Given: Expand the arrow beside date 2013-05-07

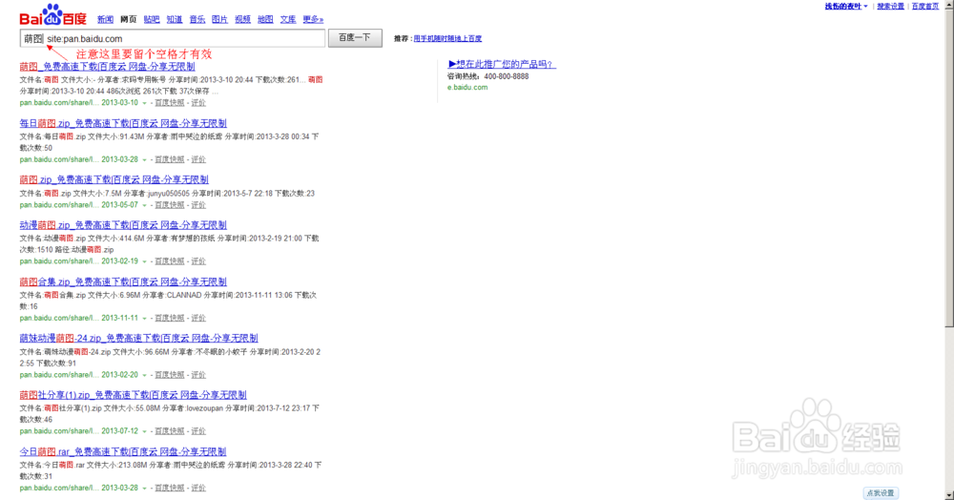Looking at the screenshot, I should click(144, 206).
